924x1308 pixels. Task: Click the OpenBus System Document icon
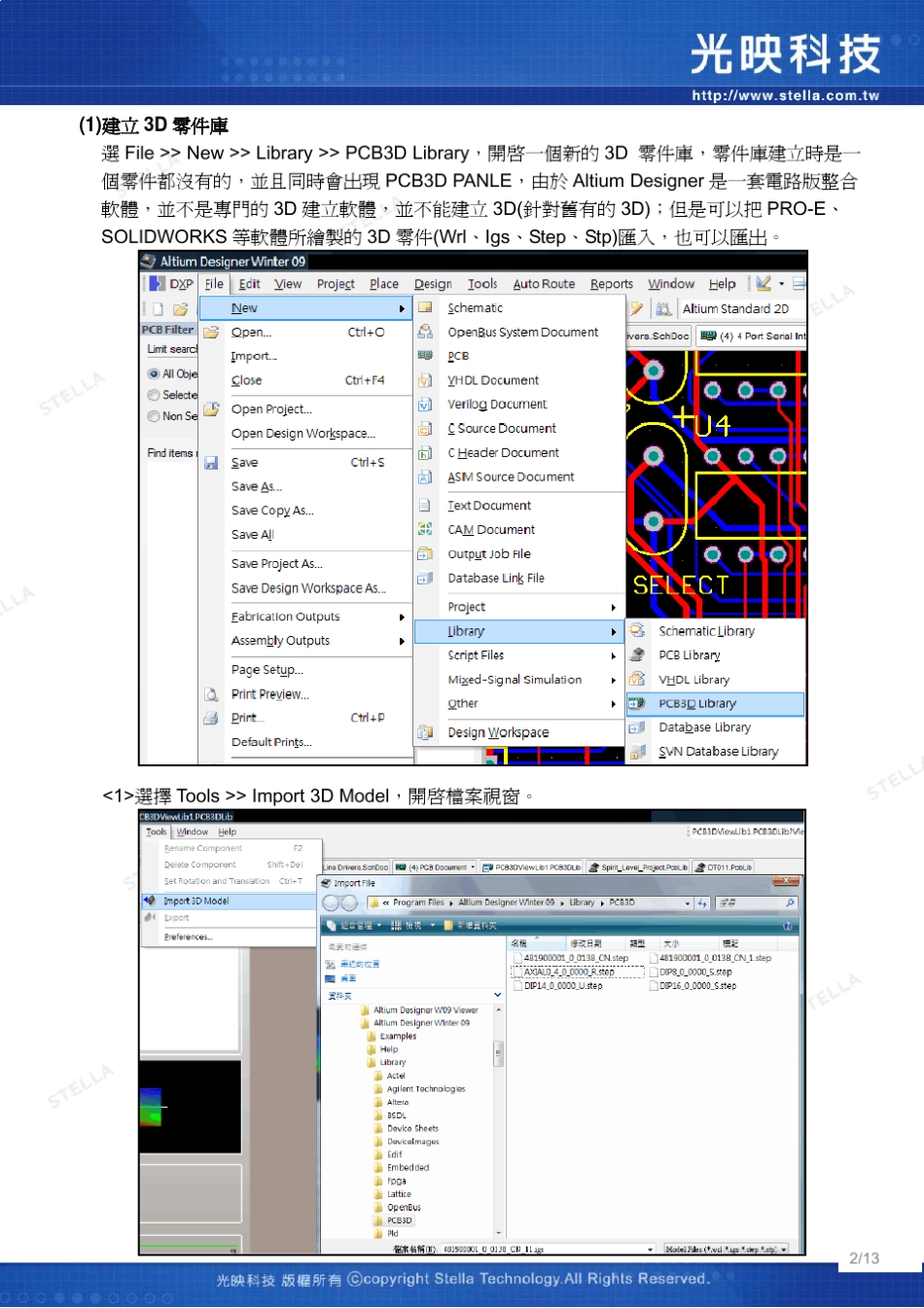[x=425, y=332]
